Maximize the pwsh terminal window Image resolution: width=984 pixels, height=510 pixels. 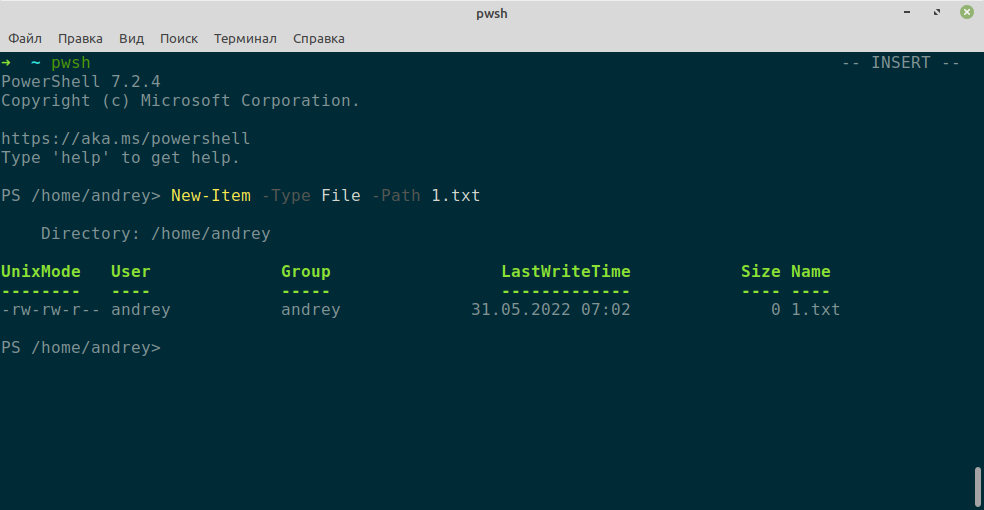point(937,12)
